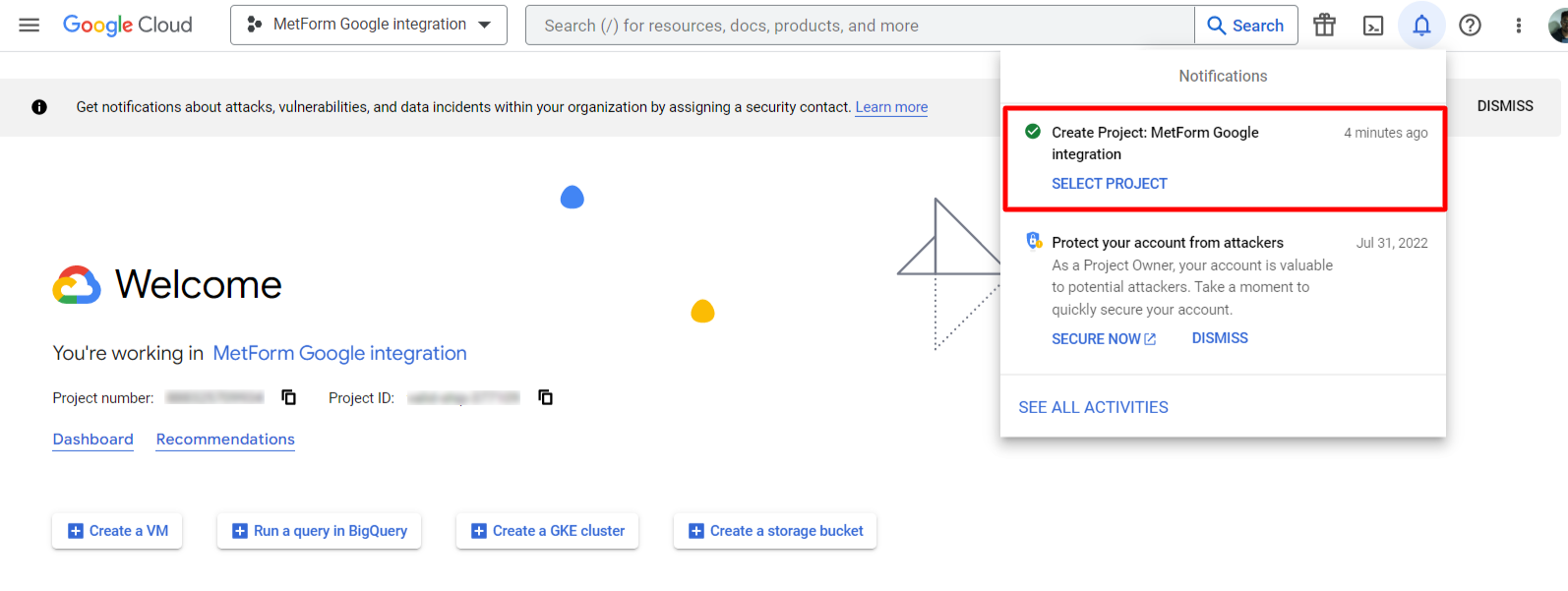This screenshot has width=1568, height=591.
Task: Open the free trial gift icon
Action: click(x=1325, y=25)
